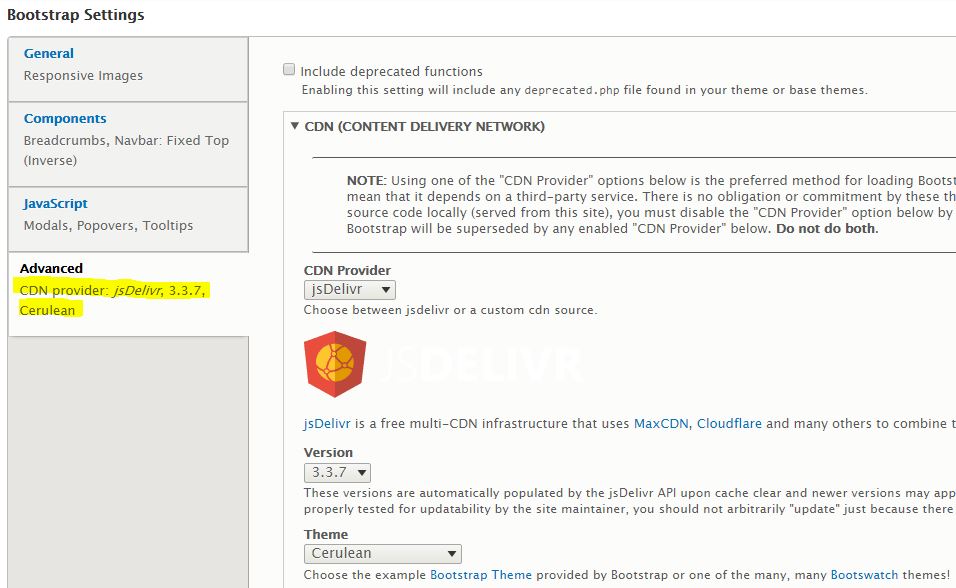Click the 'Version' field label
956x588 pixels.
click(x=328, y=453)
